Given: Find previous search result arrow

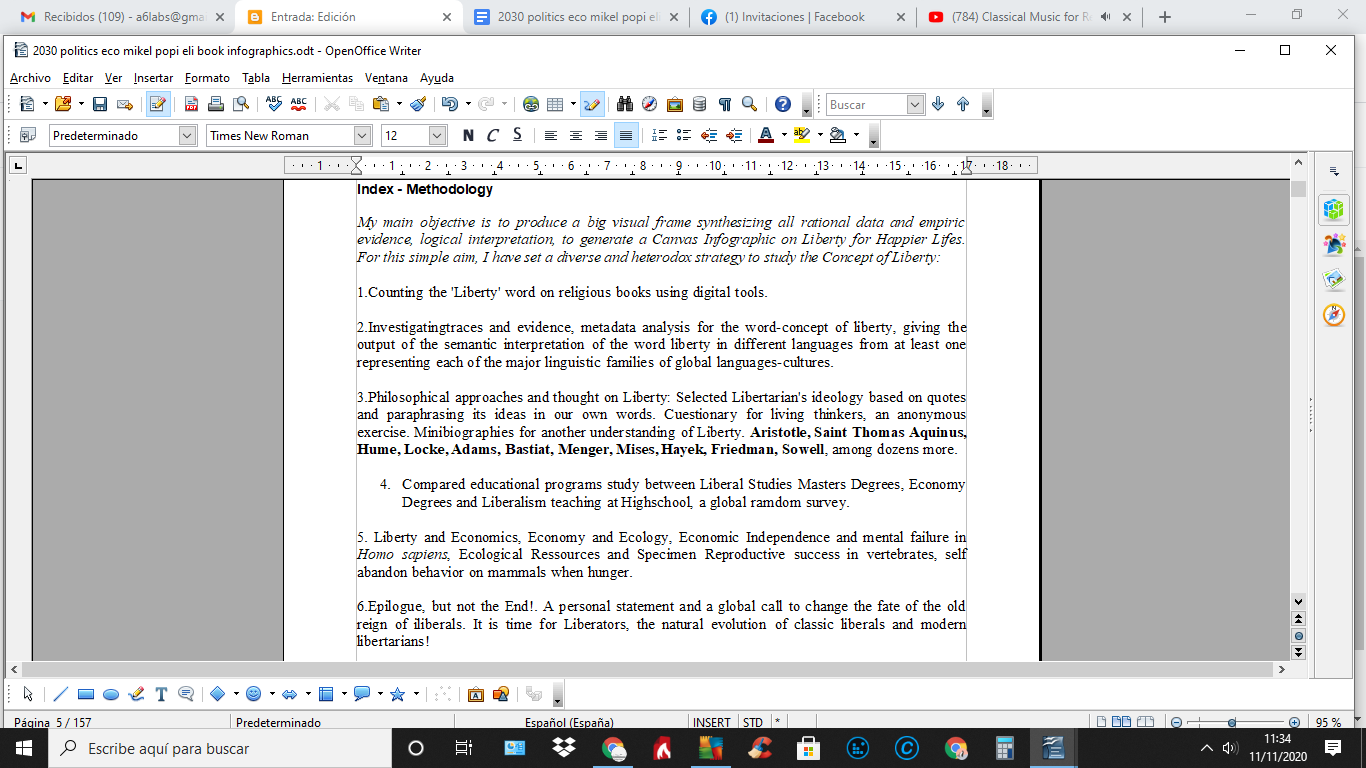Looking at the screenshot, I should click(963, 104).
